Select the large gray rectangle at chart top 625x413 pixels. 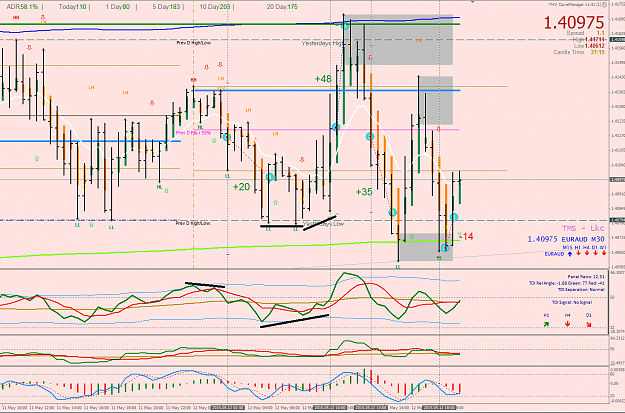click(x=398, y=40)
